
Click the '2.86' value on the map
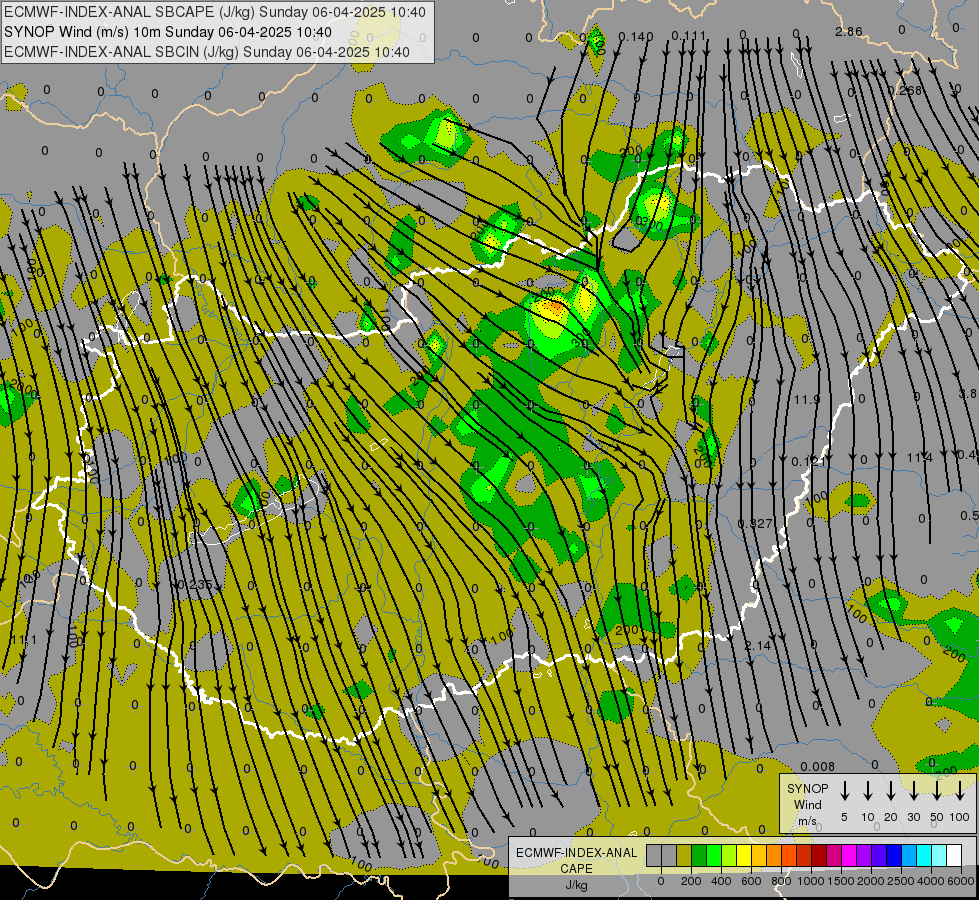tap(849, 31)
